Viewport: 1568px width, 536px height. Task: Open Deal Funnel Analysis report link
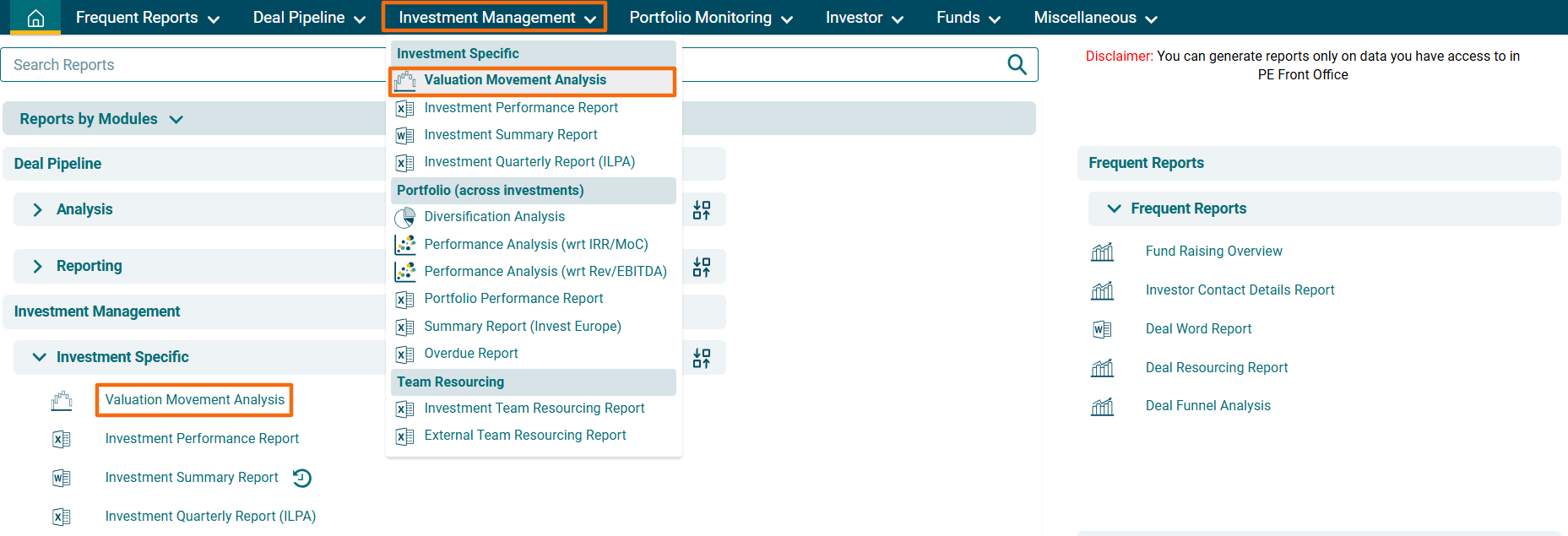point(1207,406)
